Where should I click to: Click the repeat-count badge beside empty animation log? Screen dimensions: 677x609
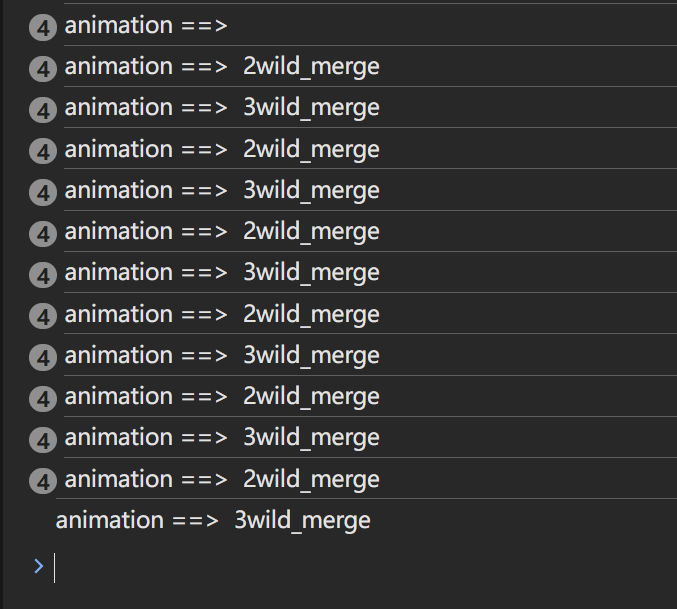[43, 28]
